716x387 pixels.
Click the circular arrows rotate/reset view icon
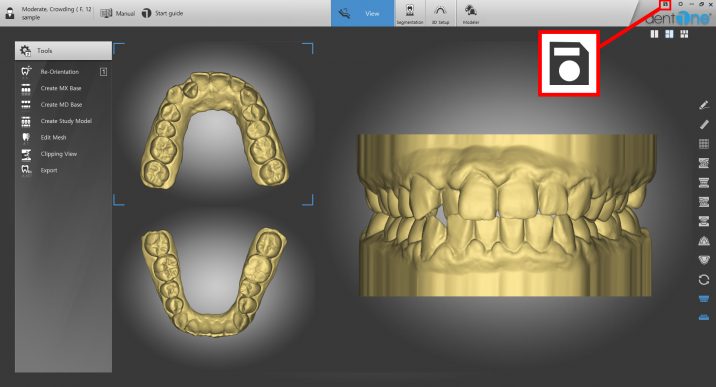(704, 279)
